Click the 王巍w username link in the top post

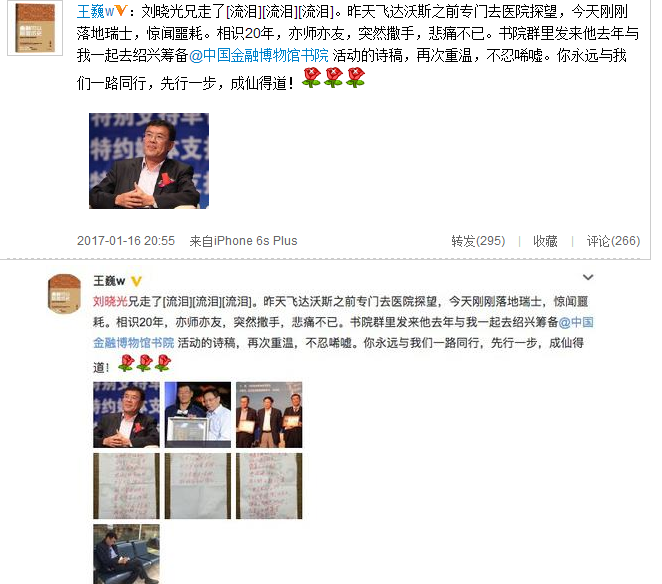[x=95, y=11]
